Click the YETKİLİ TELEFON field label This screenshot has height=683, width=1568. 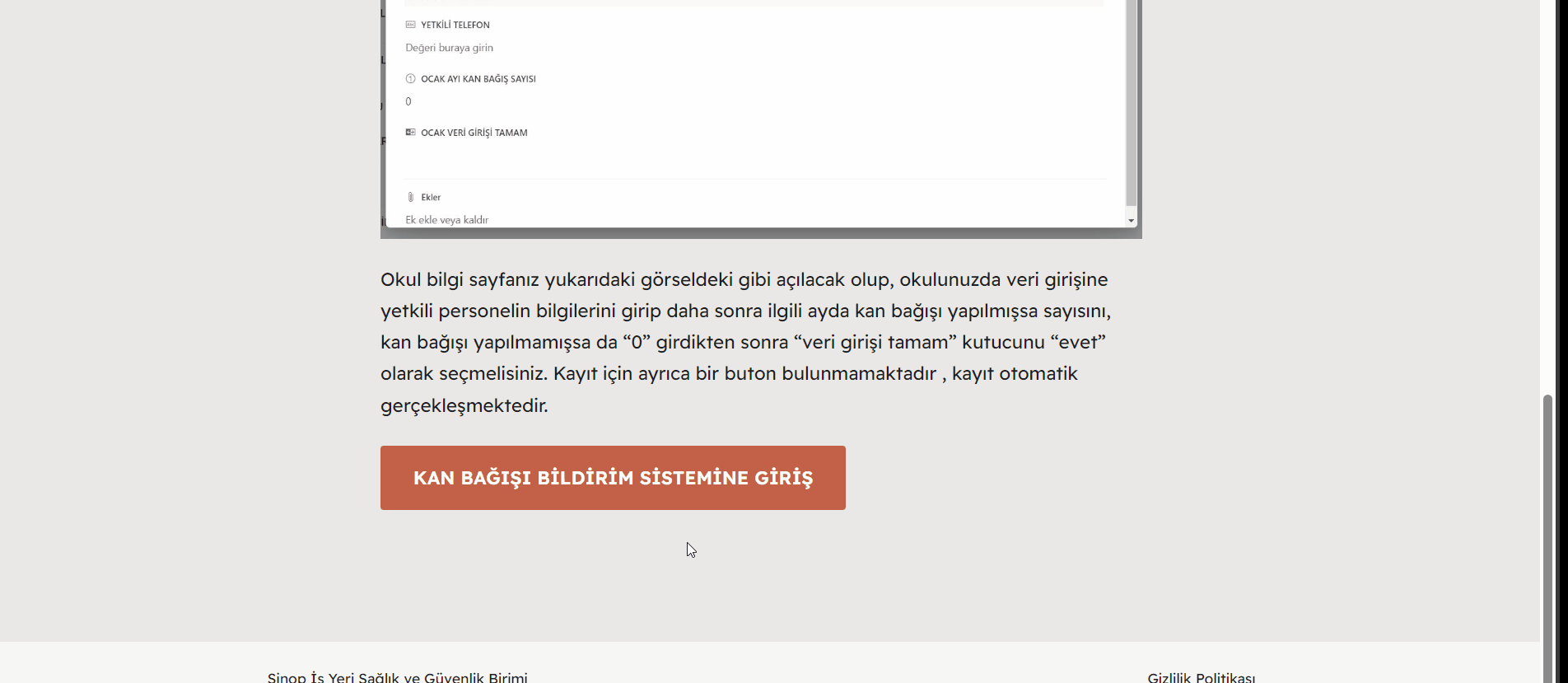tap(455, 25)
